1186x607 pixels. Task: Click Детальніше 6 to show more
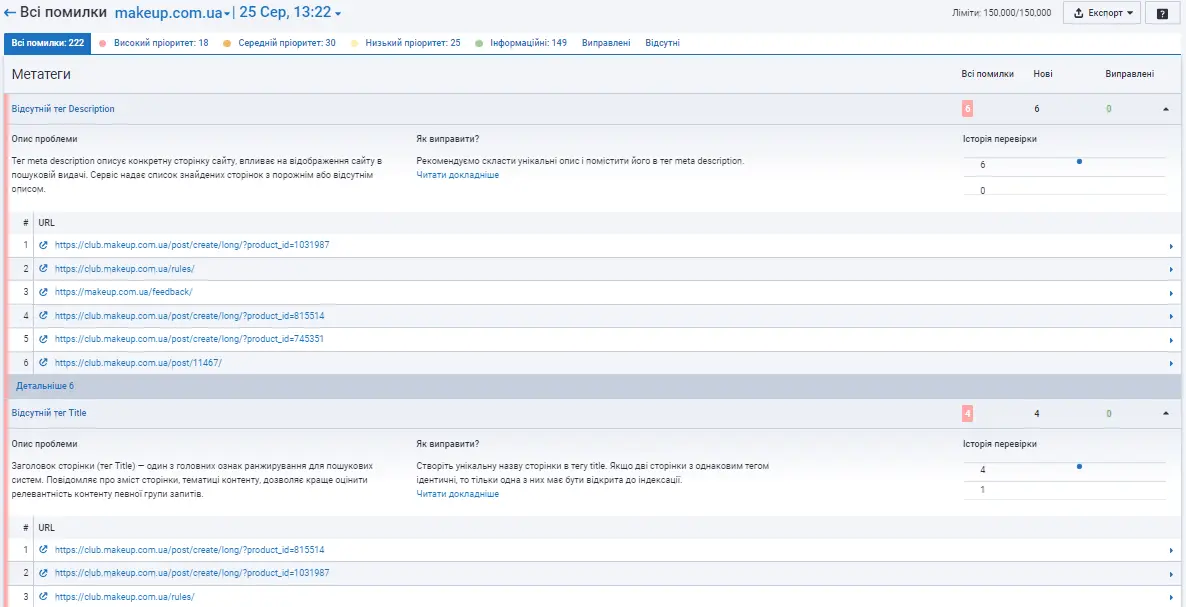tap(45, 386)
